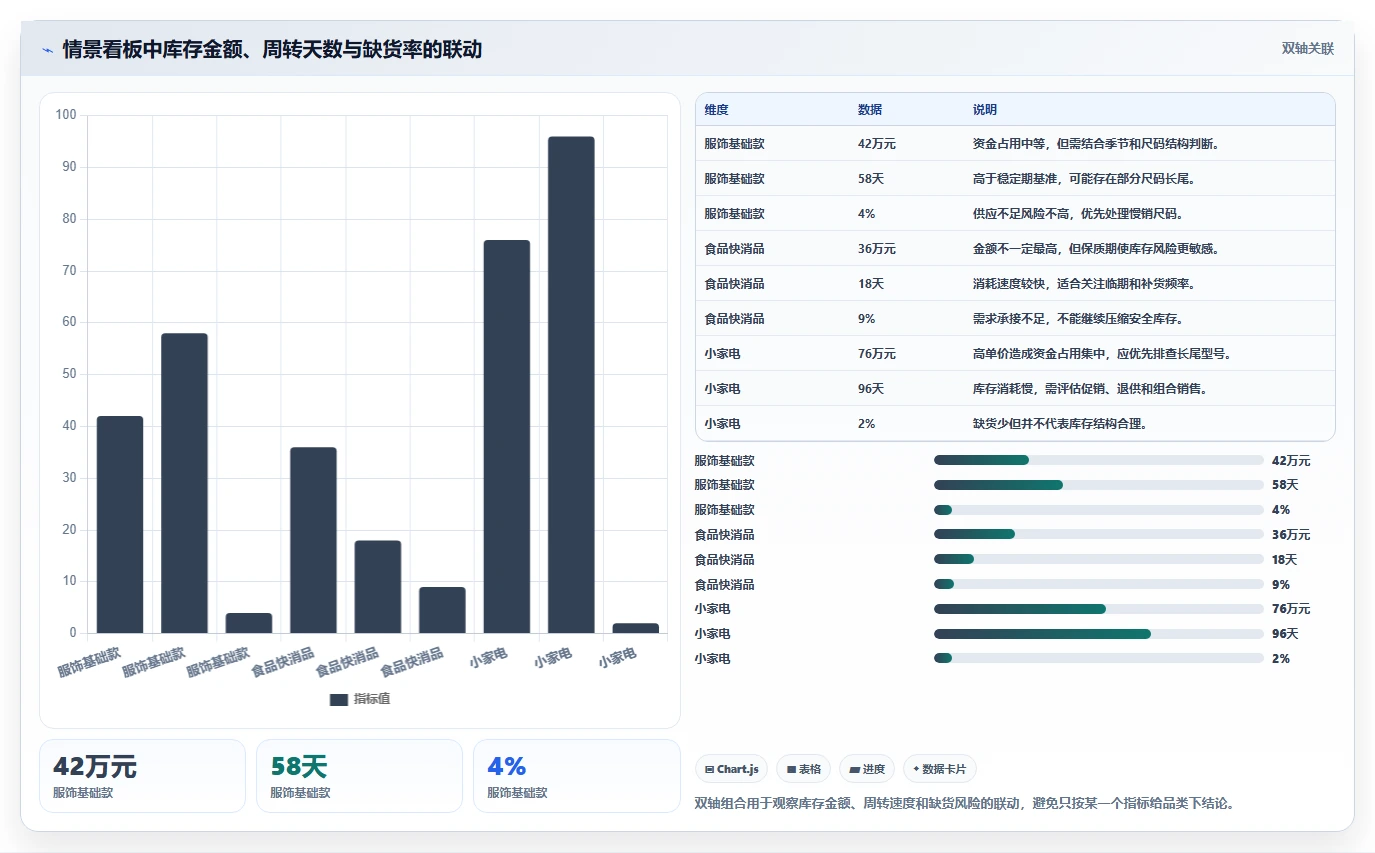Click the 50 label on the y-axis

(x=69, y=374)
